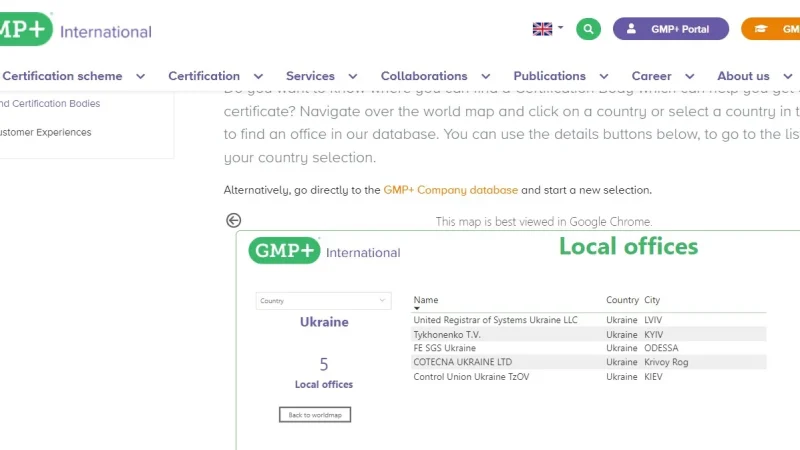This screenshot has width=800, height=450.
Task: Click the back arrow circle above the map
Action: pyautogui.click(x=234, y=220)
